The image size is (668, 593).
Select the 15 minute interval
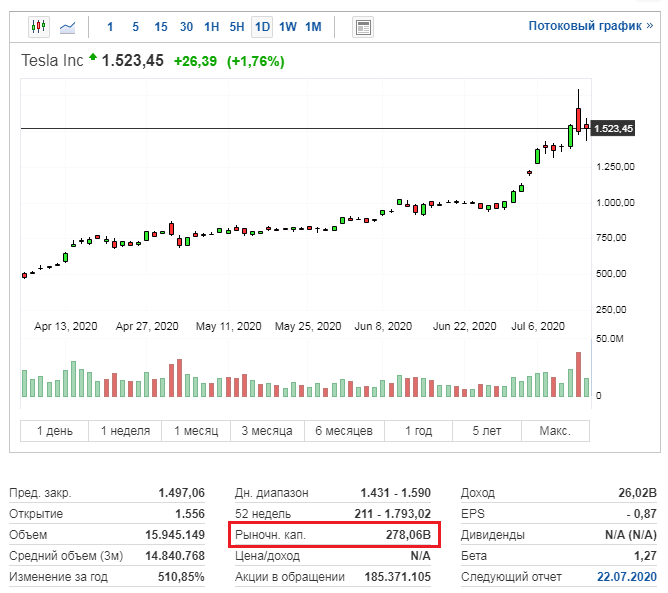[161, 27]
